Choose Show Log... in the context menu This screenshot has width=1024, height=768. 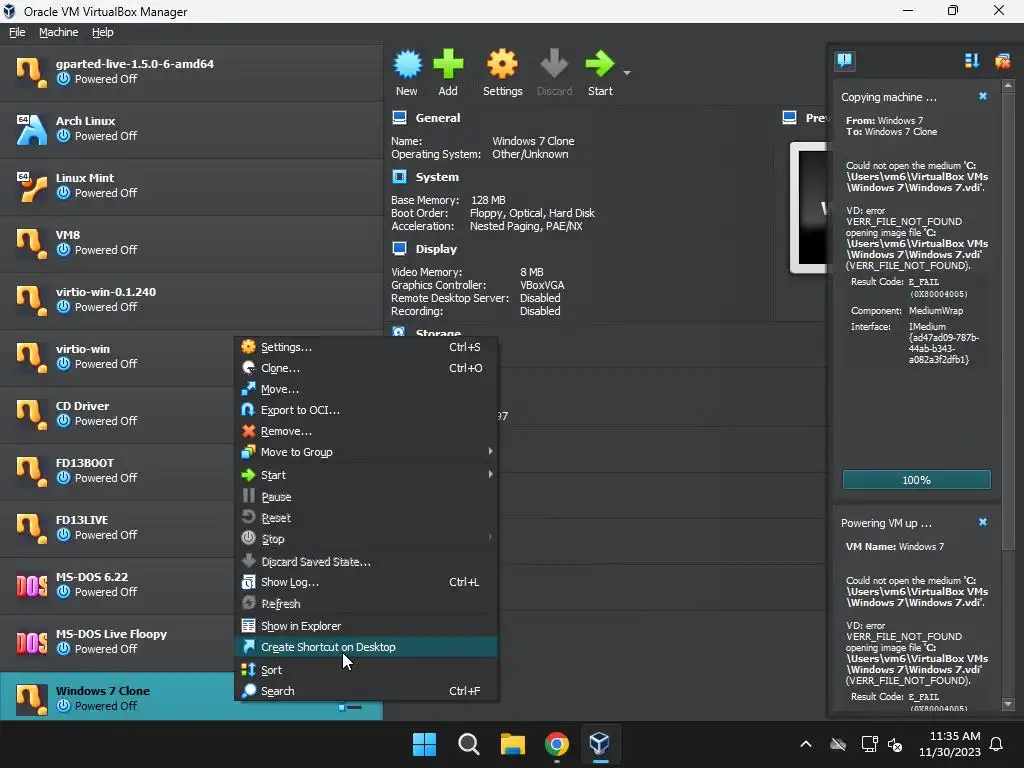click(x=366, y=582)
